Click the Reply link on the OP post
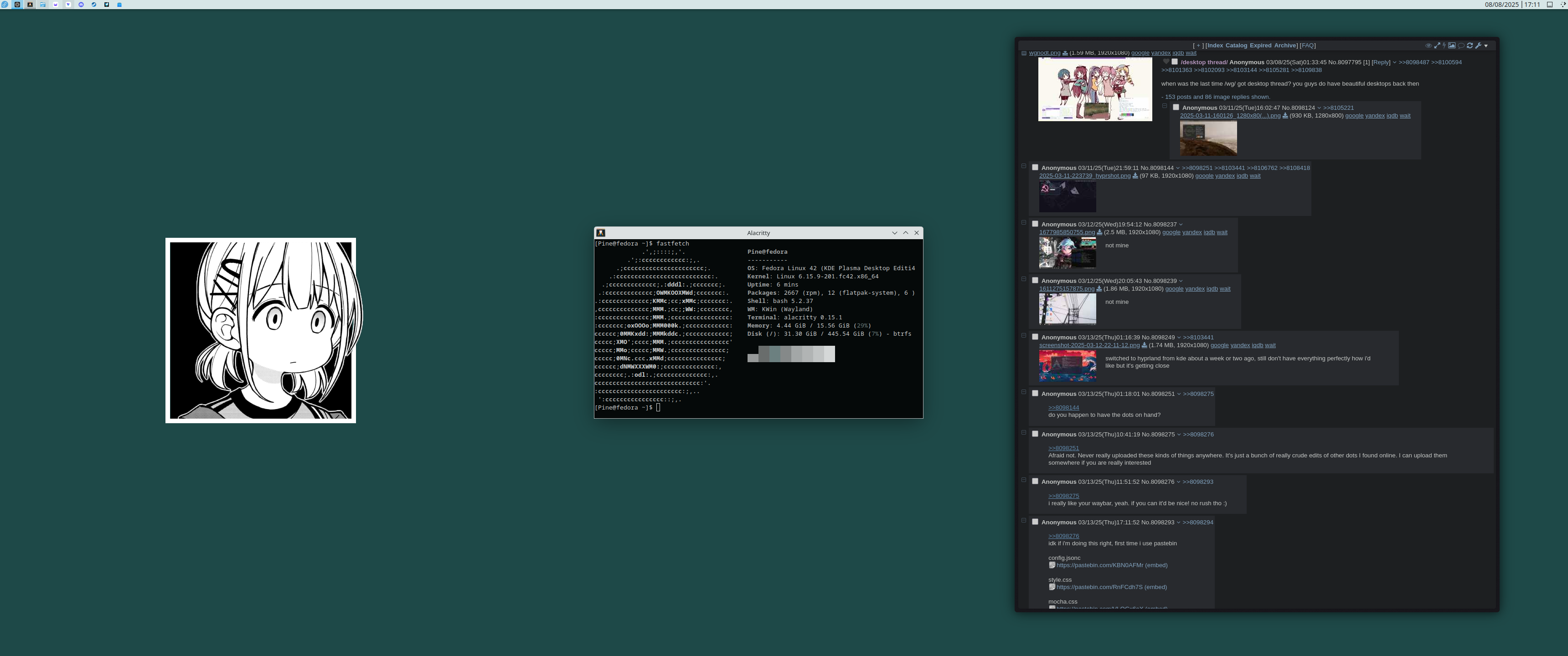1568x656 pixels. (x=1381, y=62)
